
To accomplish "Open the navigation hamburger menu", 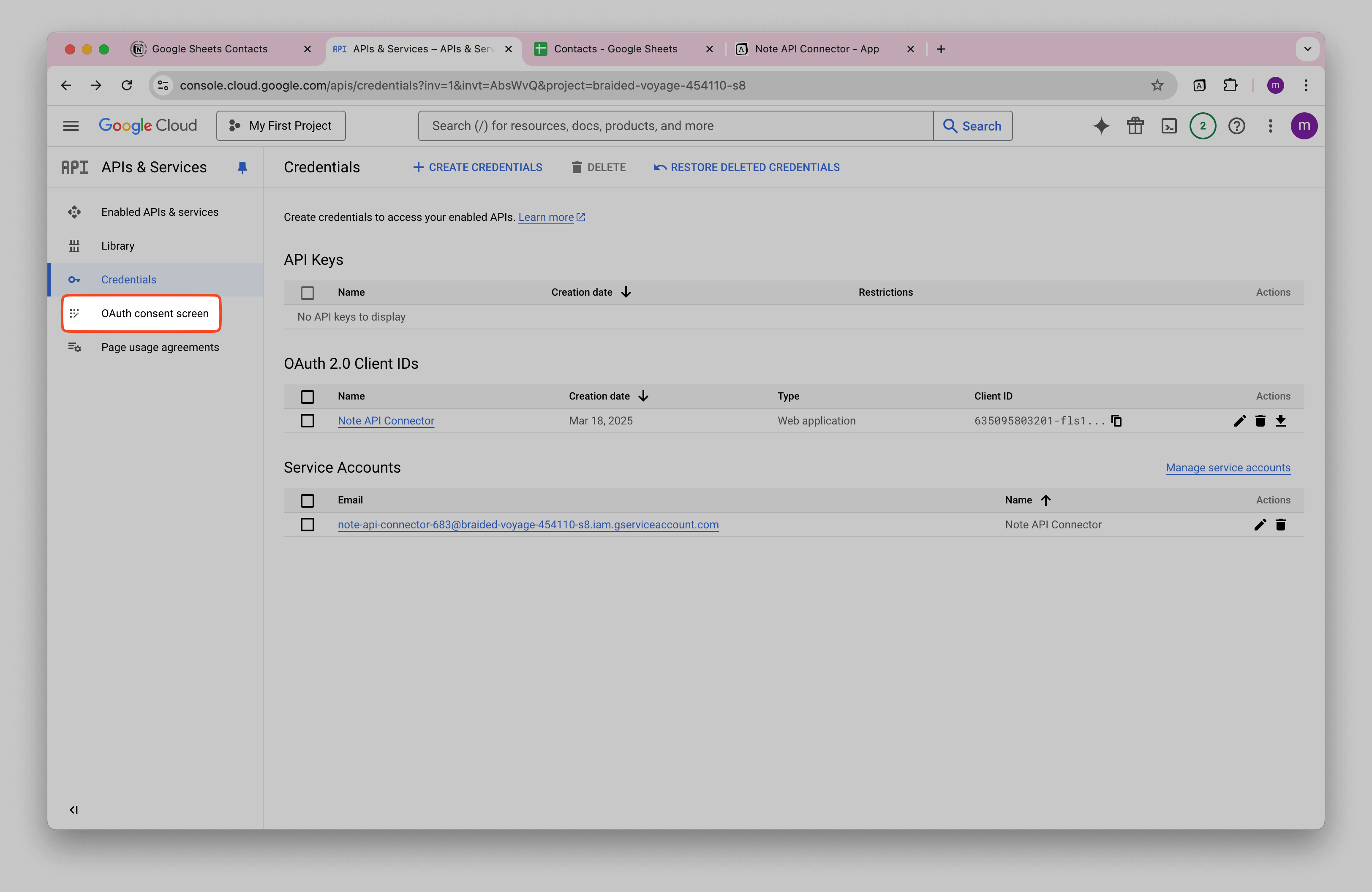I will pos(71,125).
